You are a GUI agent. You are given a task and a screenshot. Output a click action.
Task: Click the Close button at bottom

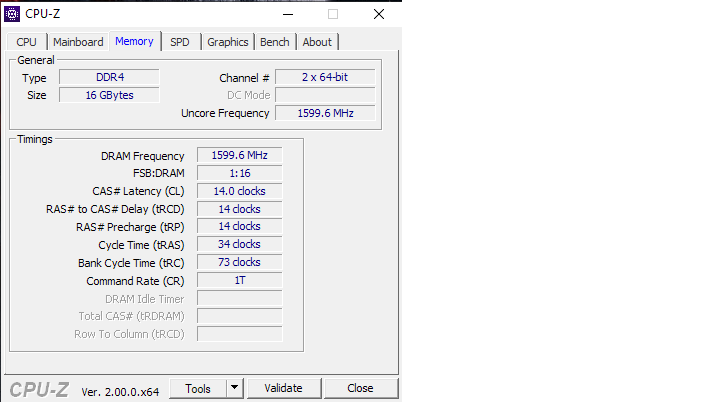click(x=360, y=388)
